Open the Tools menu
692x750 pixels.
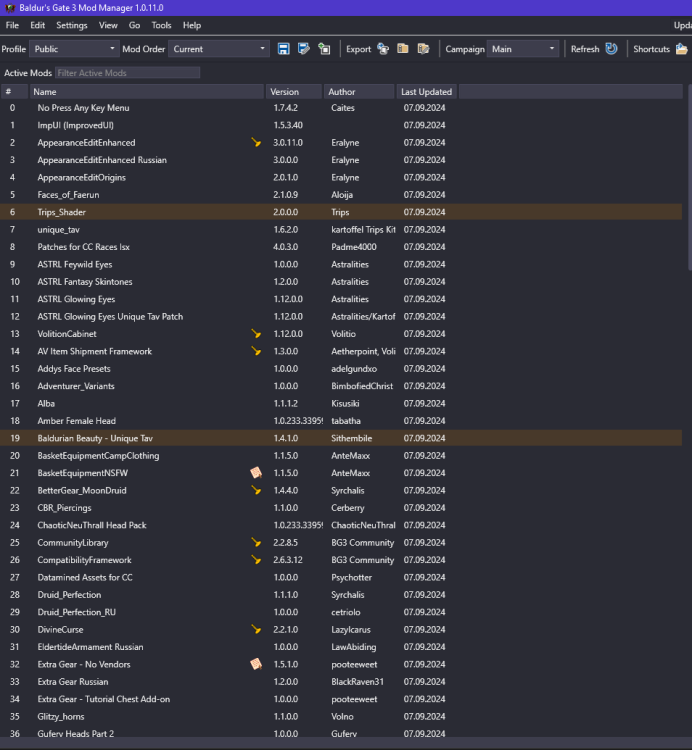(x=161, y=25)
